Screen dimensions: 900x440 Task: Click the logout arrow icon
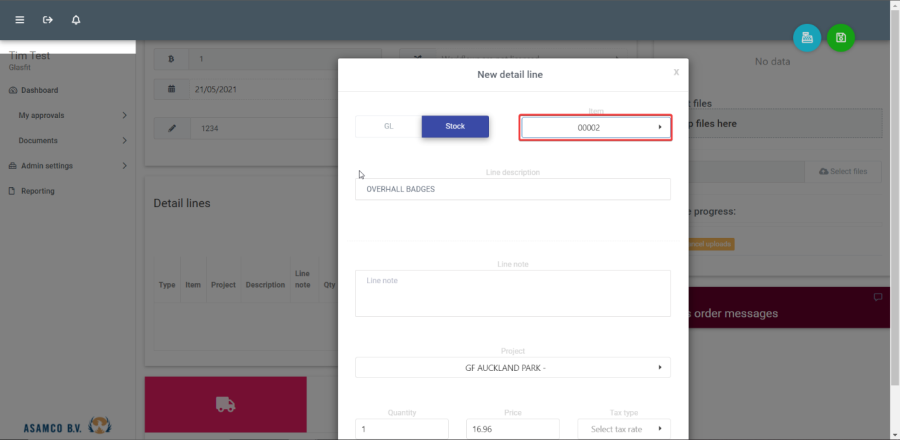point(47,20)
